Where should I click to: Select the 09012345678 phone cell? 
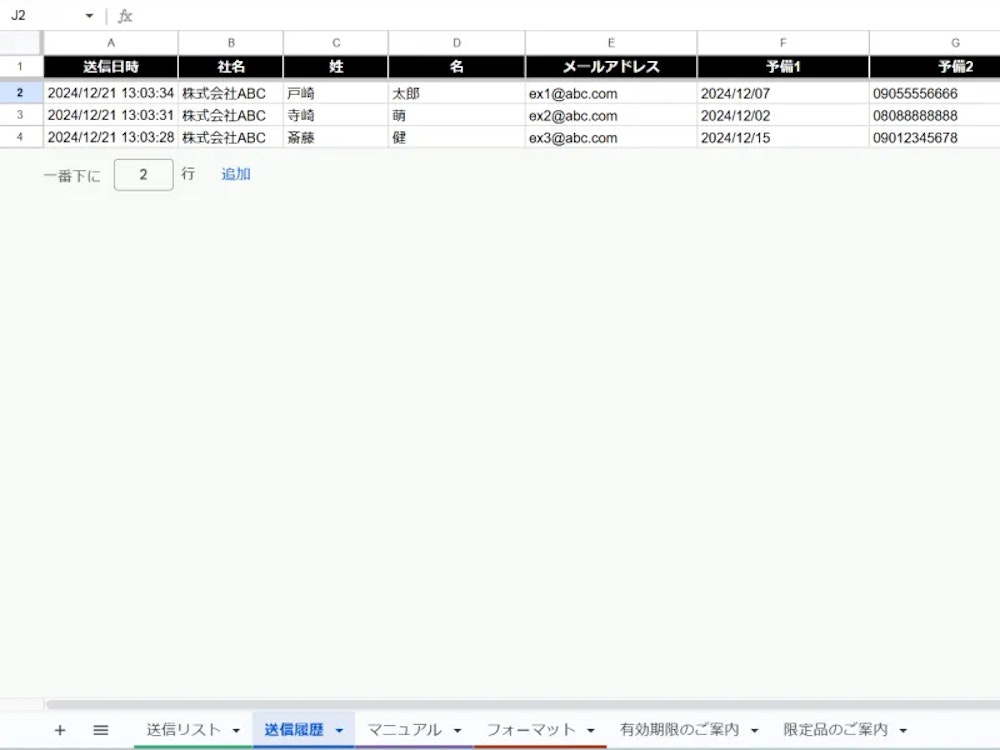(935, 137)
